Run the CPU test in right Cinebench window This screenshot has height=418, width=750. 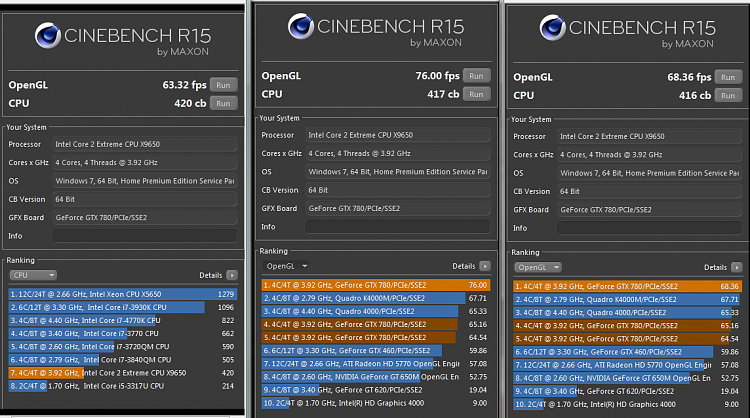pyautogui.click(x=728, y=96)
